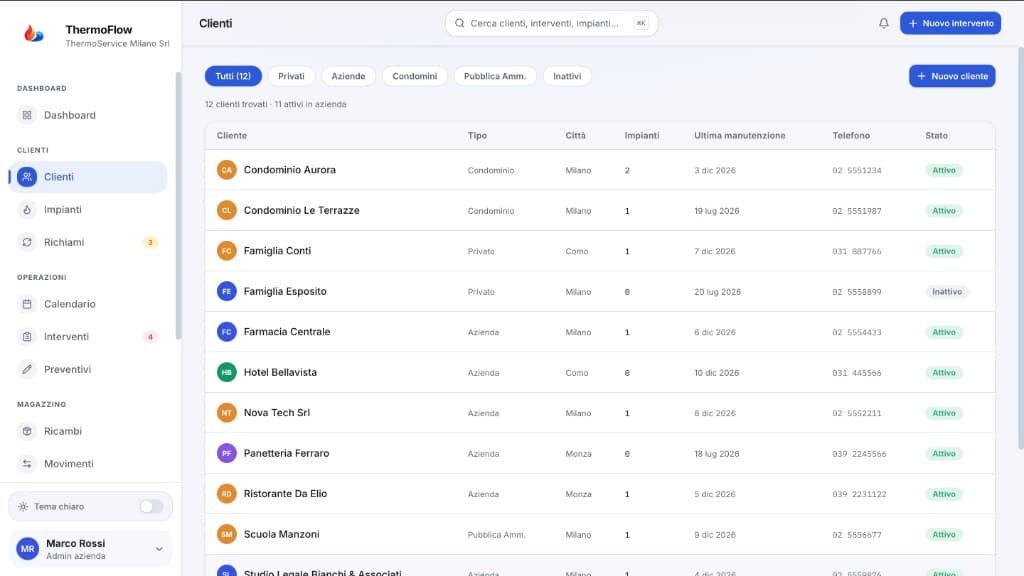Click the Movimenti arrows icon
Viewport: 1024px width, 576px height.
pyautogui.click(x=27, y=464)
